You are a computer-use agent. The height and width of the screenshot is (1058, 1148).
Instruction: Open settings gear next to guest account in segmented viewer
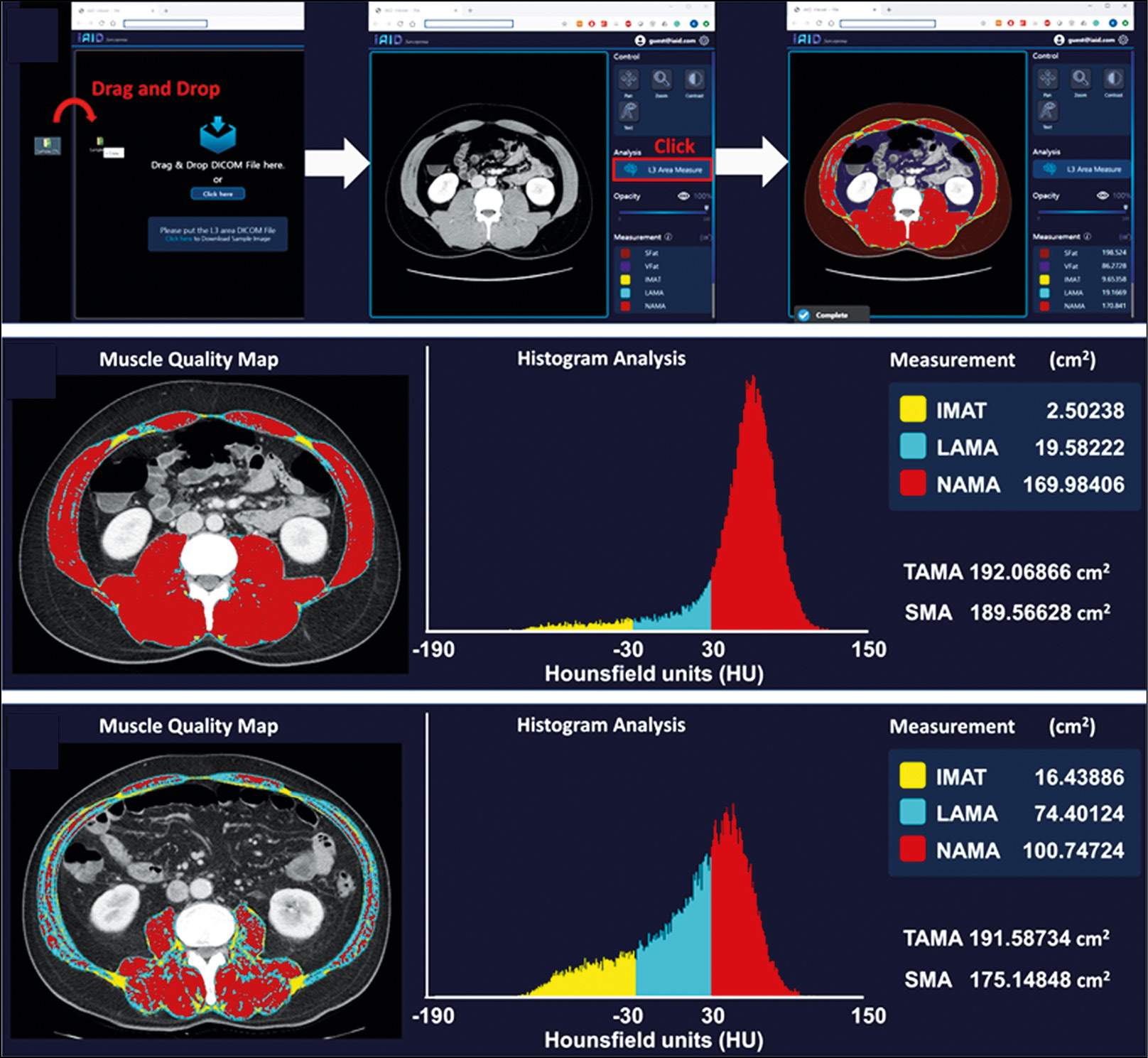(x=1123, y=40)
